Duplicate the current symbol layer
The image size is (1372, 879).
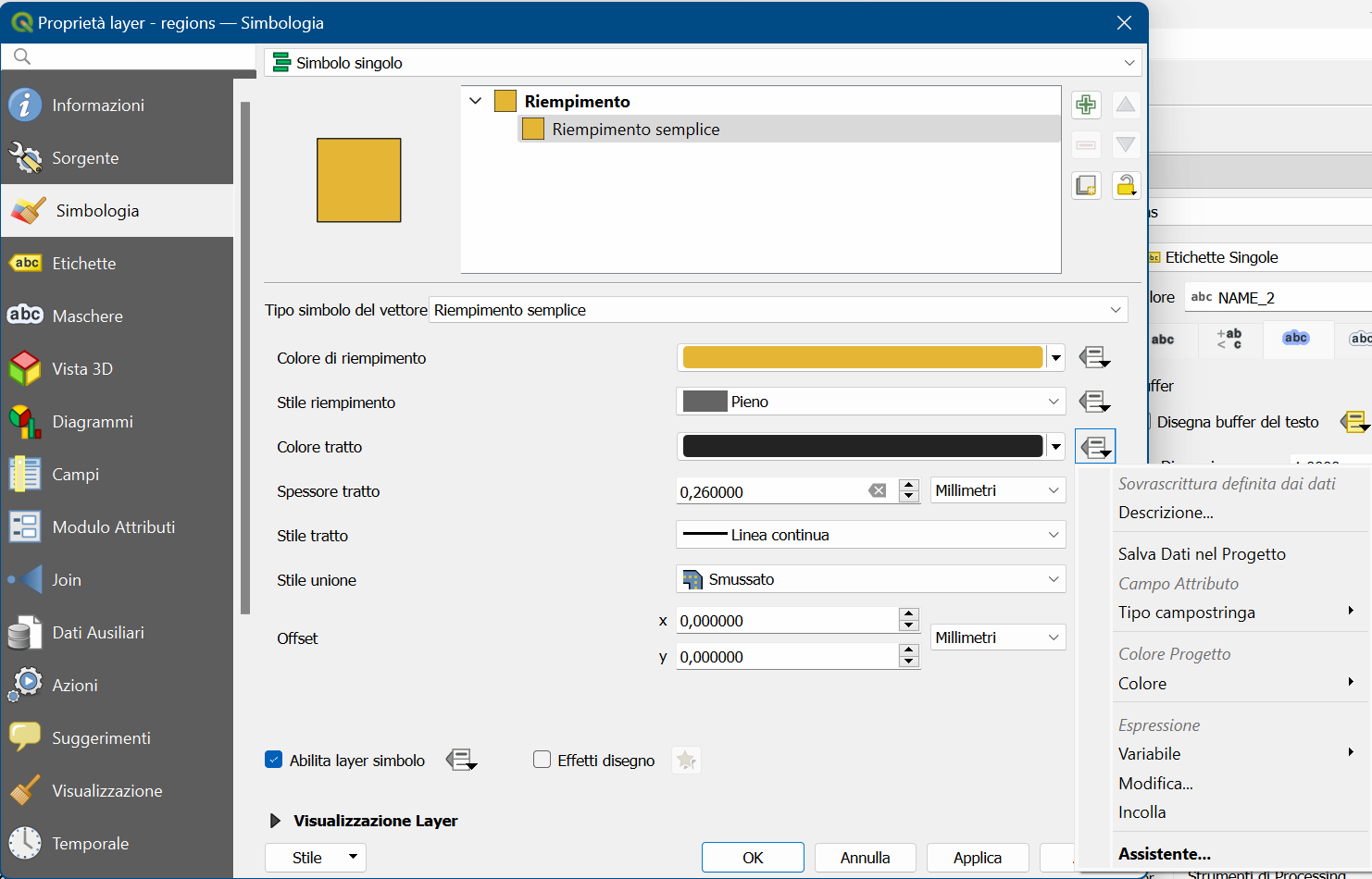click(1086, 185)
